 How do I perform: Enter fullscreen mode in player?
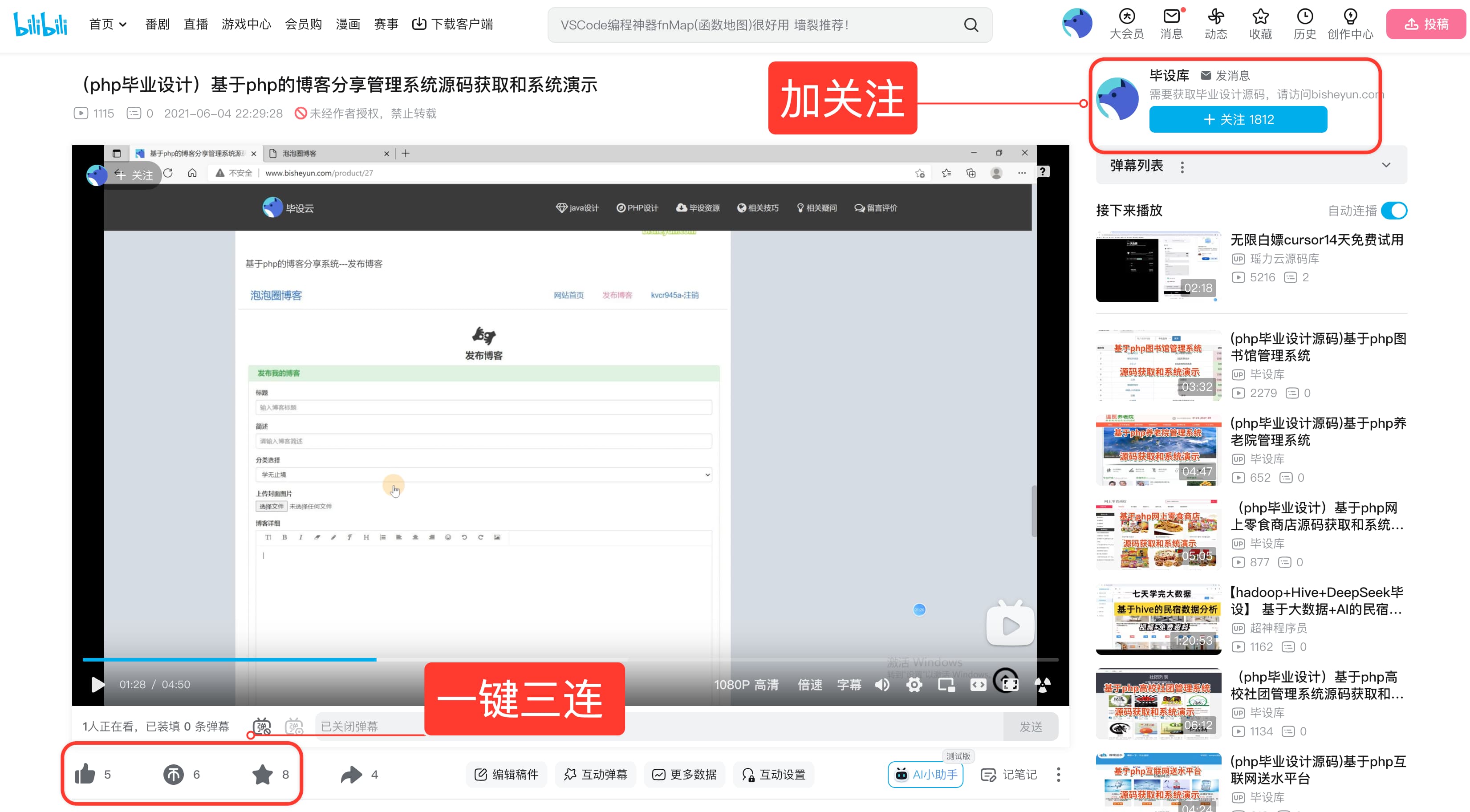pyautogui.click(x=1010, y=684)
